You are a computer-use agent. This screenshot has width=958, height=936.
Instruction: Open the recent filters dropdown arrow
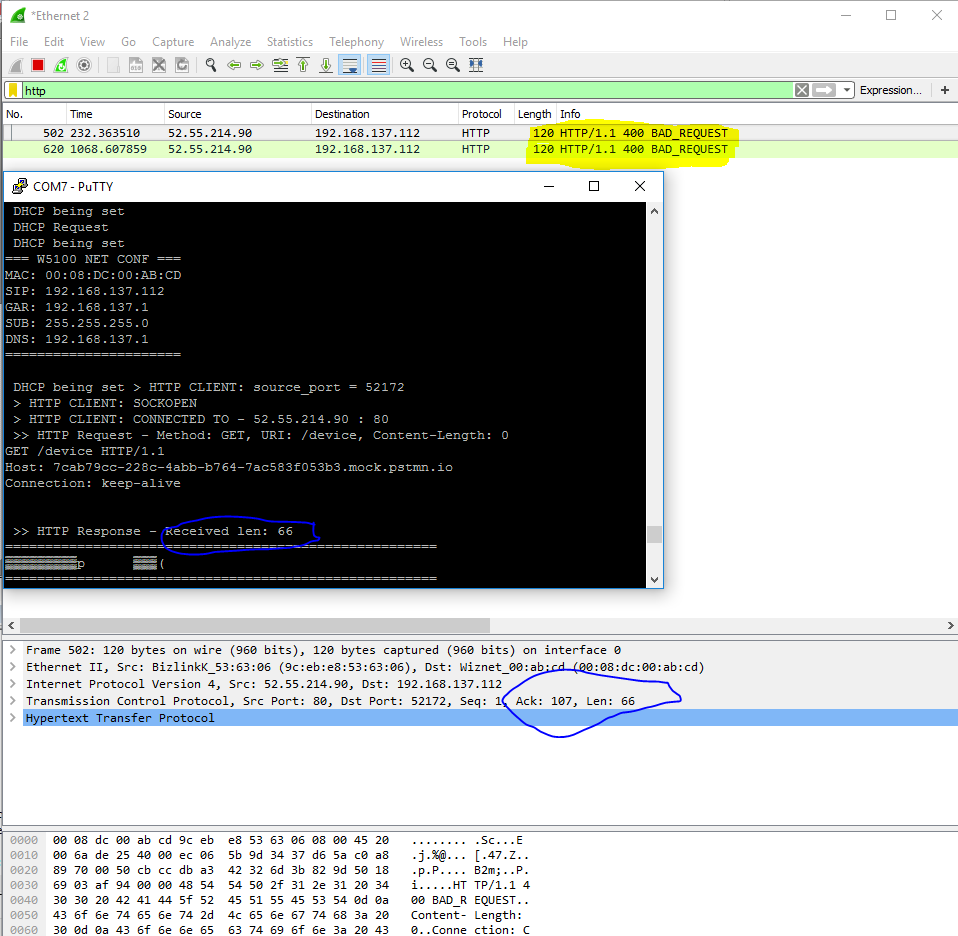coord(847,90)
